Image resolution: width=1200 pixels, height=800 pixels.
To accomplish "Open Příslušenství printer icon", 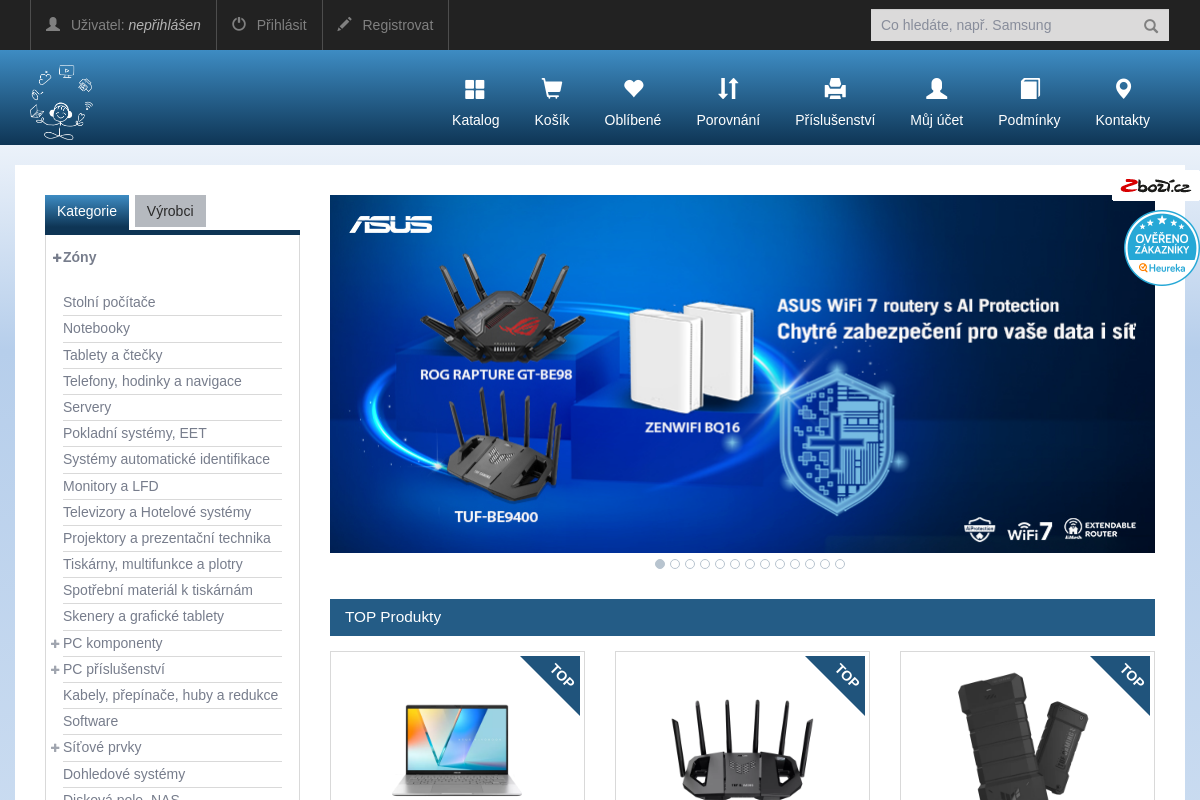I will [x=835, y=89].
